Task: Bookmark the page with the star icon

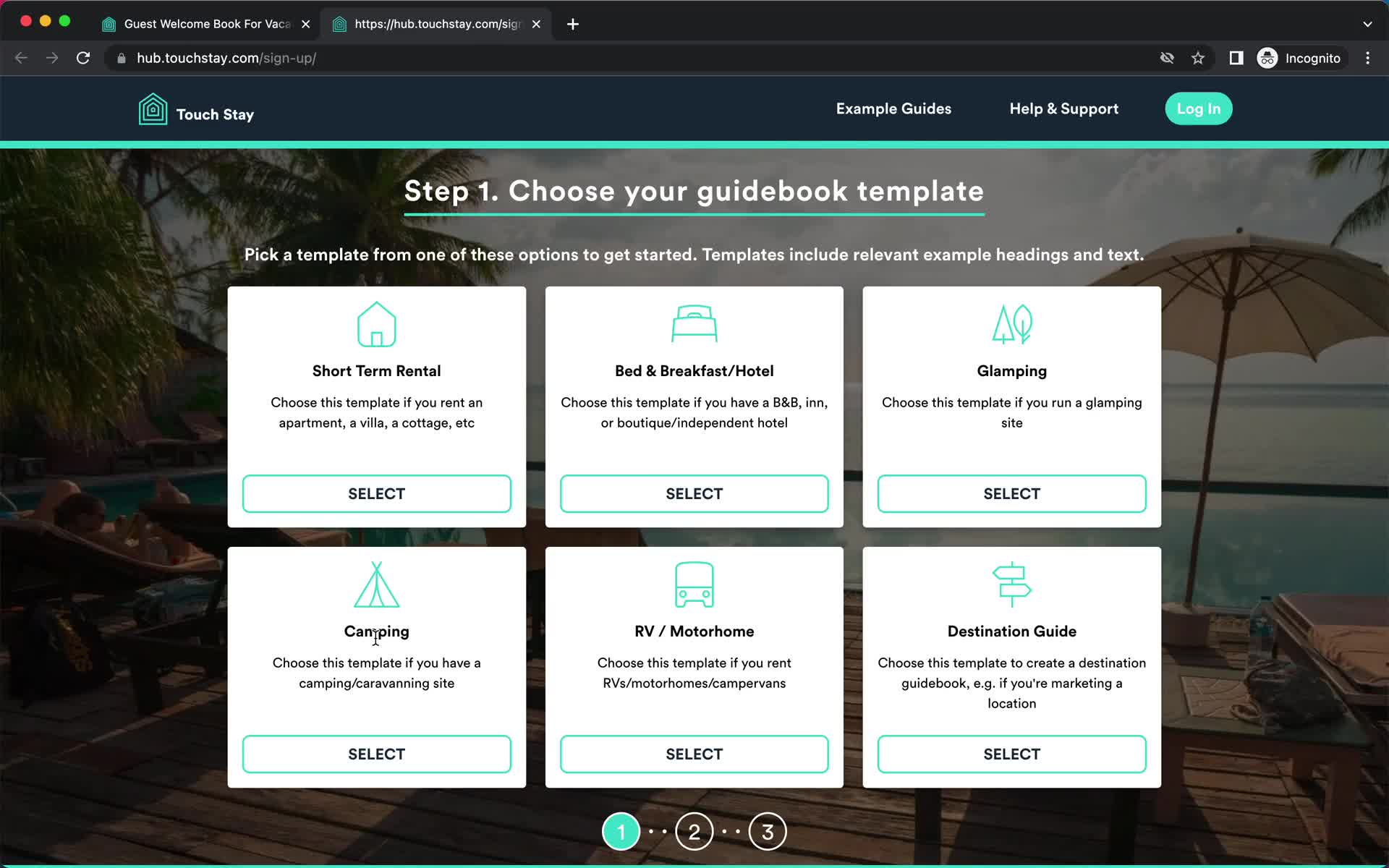Action: (1198, 58)
